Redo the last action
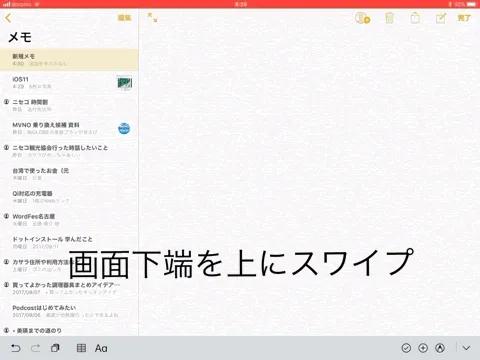This screenshot has width=480, height=360. (35, 348)
